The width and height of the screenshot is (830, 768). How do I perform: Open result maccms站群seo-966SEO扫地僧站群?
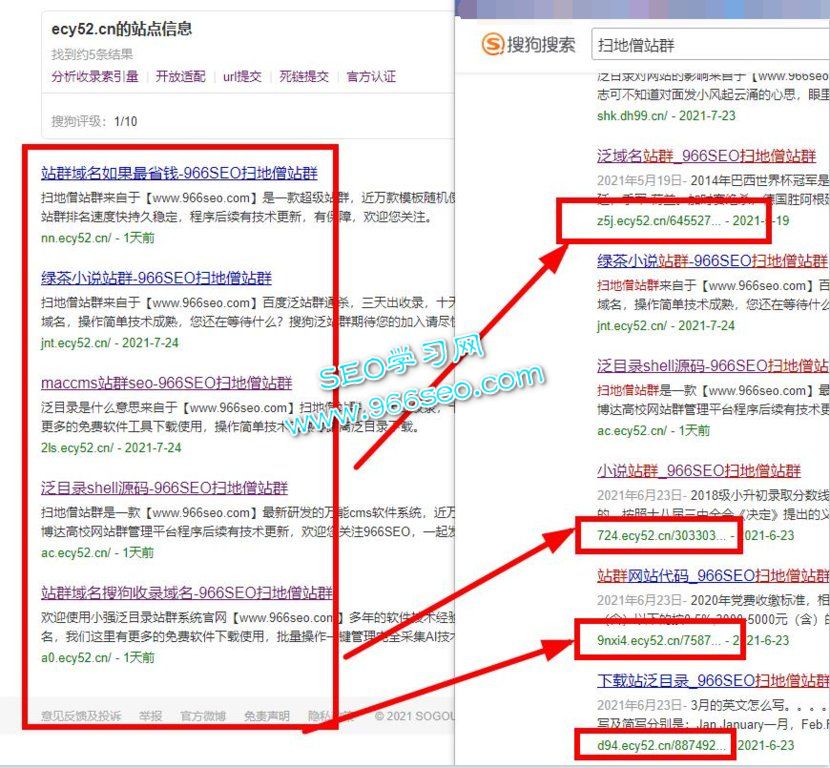[x=167, y=383]
